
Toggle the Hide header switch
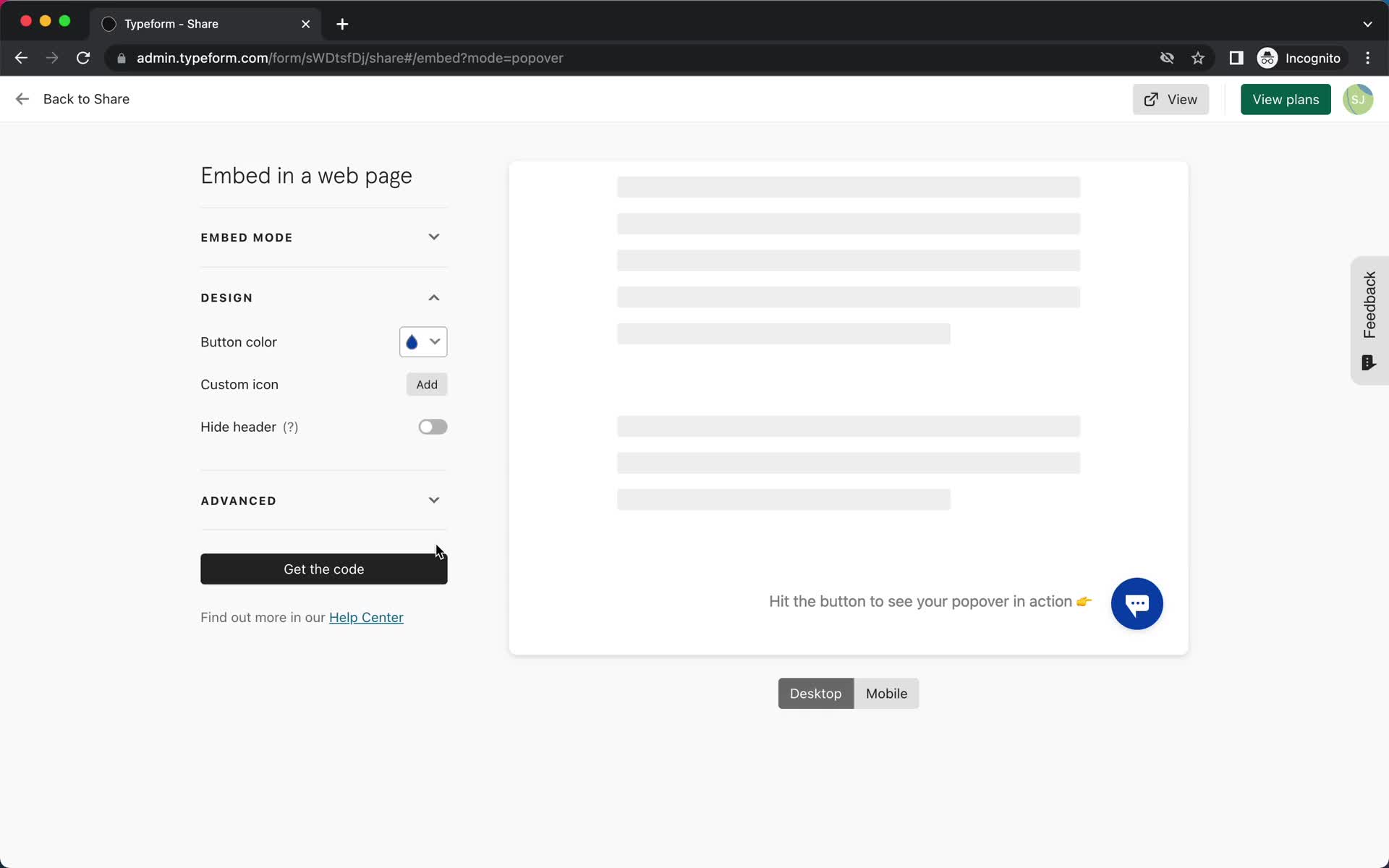click(432, 427)
